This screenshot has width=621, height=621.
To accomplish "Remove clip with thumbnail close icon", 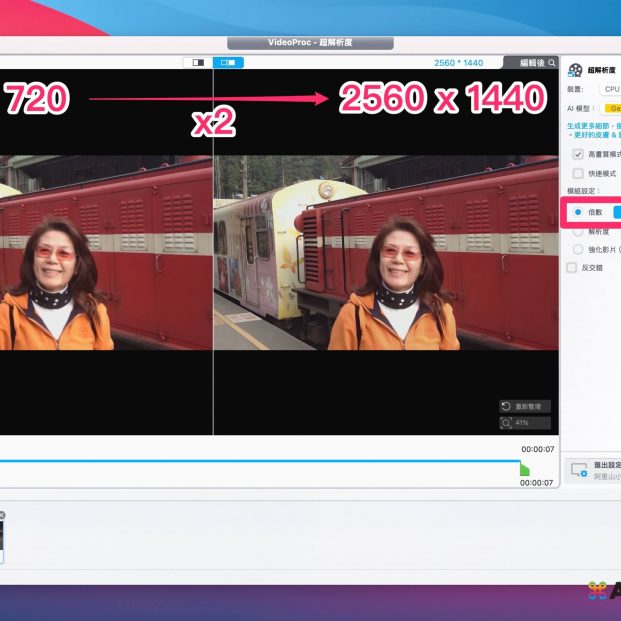I will click(x=2, y=516).
